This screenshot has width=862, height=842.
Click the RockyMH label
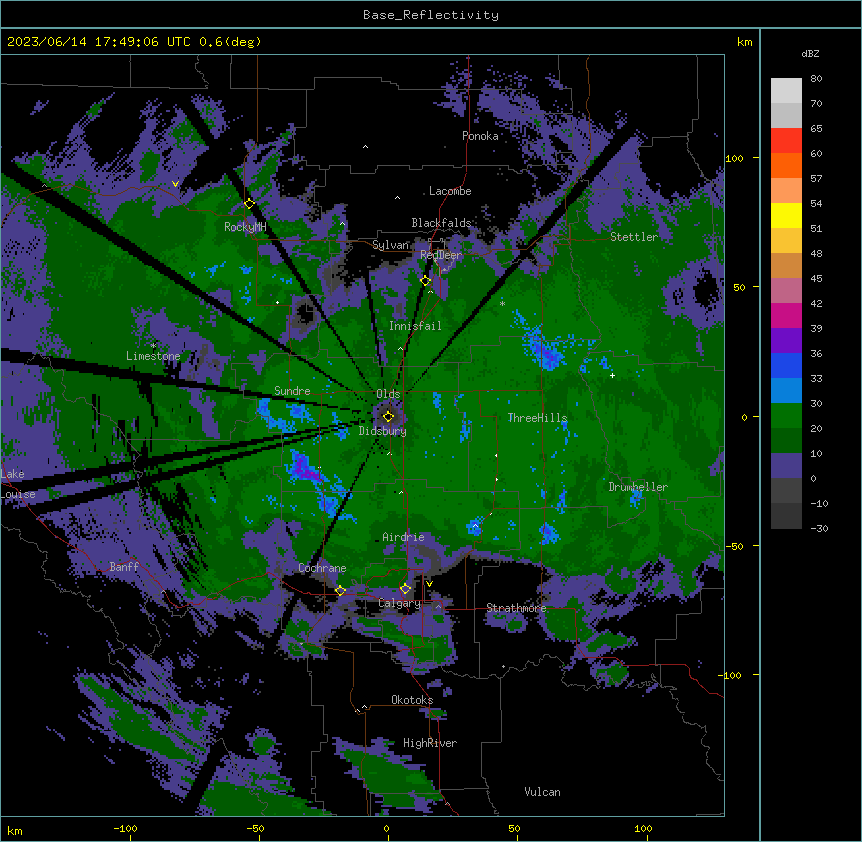(245, 227)
